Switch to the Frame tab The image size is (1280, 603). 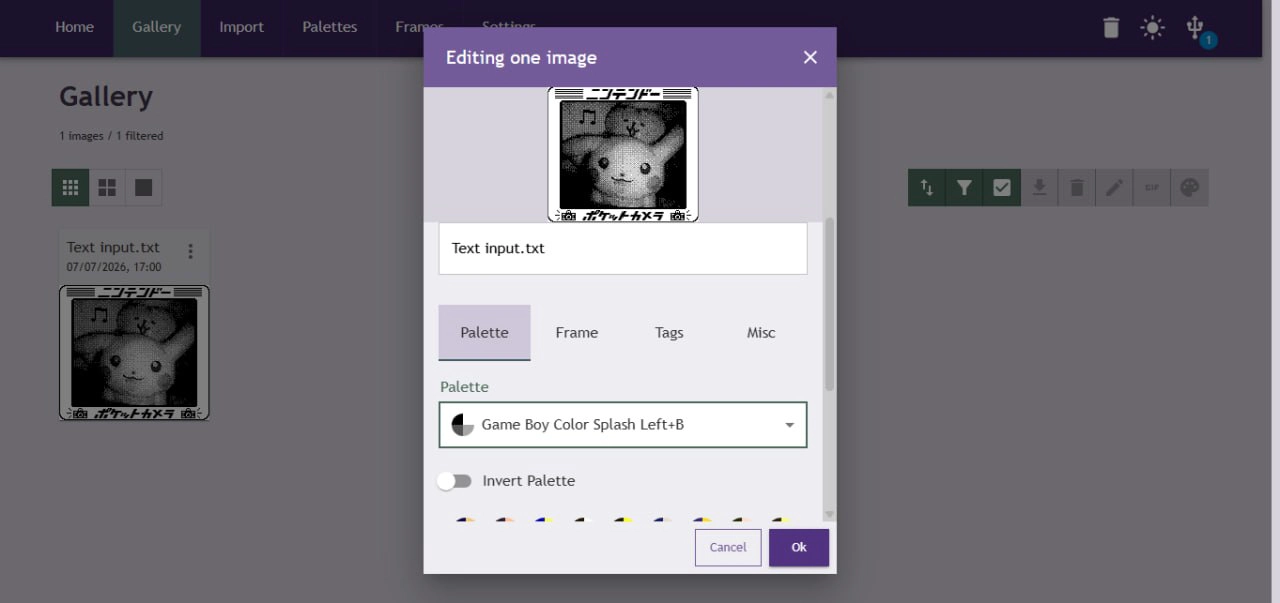click(577, 333)
